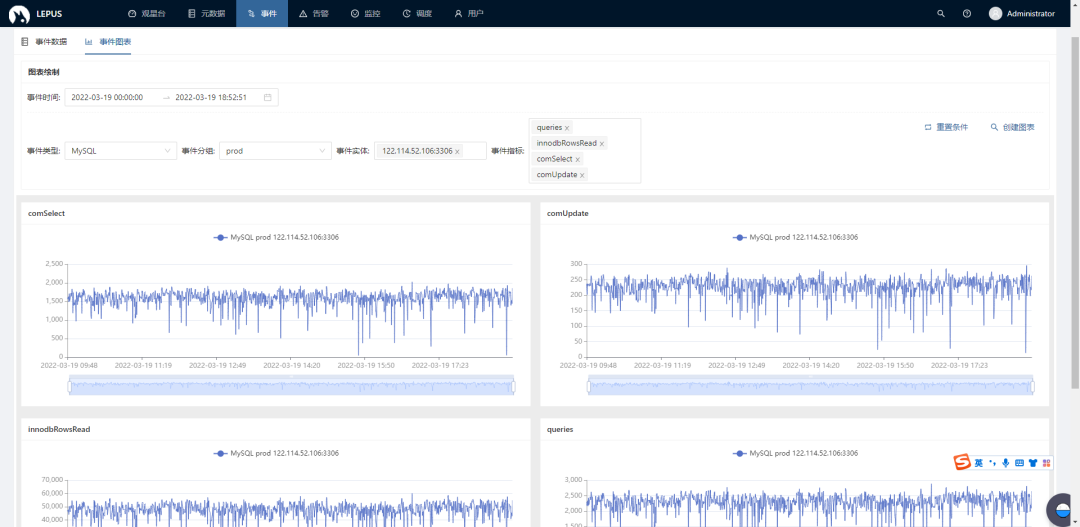Open the 监控 monitoring menu
The width and height of the screenshot is (1080, 527).
coord(365,14)
